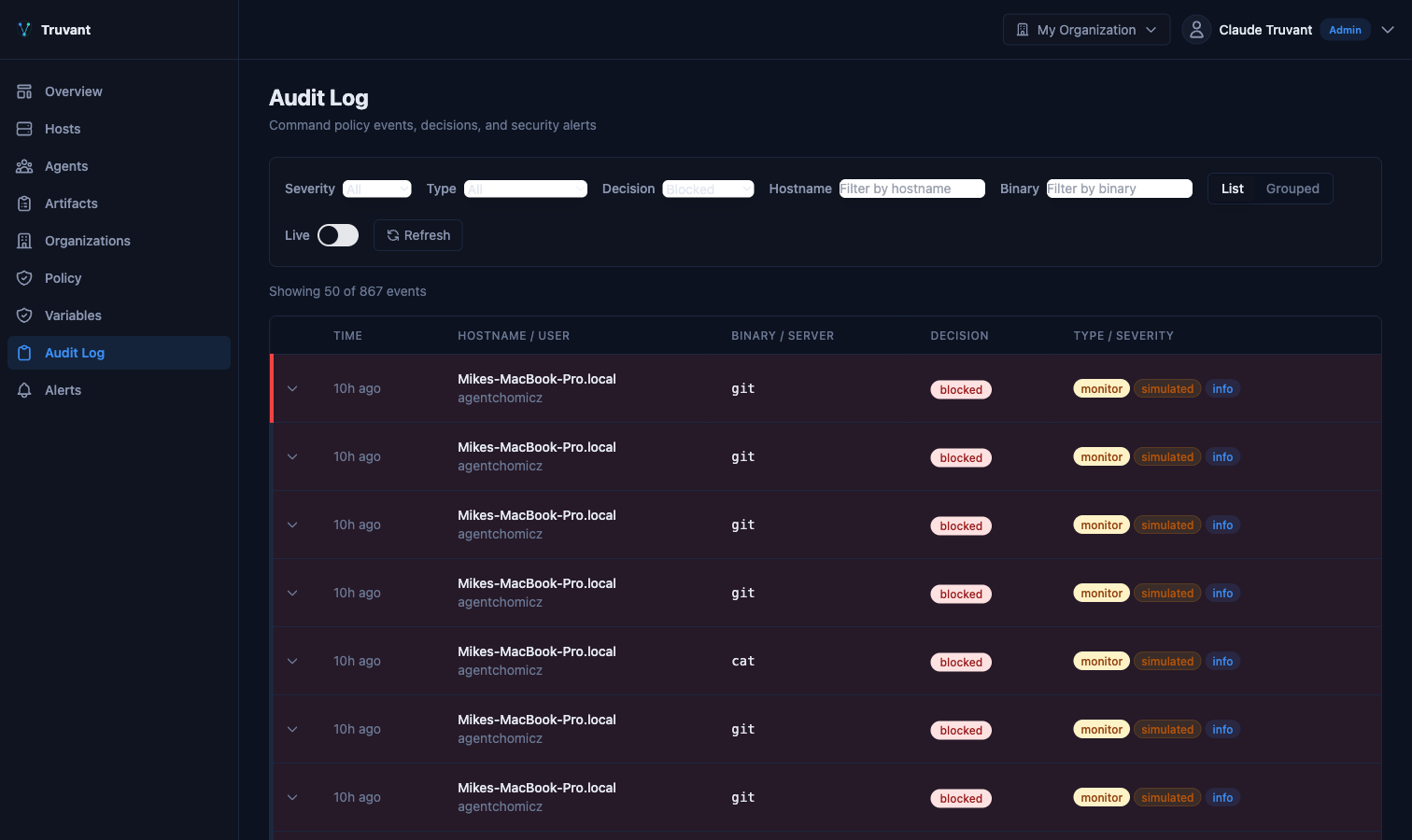Image resolution: width=1412 pixels, height=840 pixels.
Task: Select the Alerts bell icon
Action: pos(24,389)
